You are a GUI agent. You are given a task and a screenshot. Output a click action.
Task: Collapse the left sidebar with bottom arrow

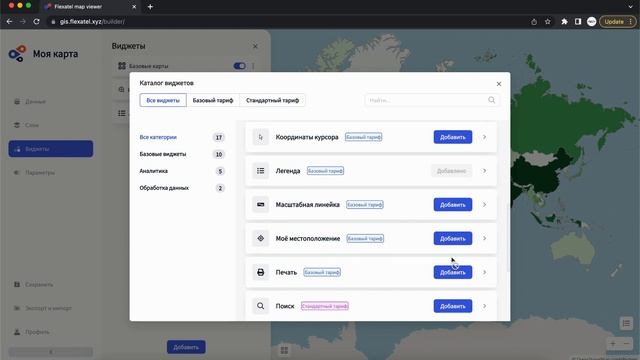[51, 352]
